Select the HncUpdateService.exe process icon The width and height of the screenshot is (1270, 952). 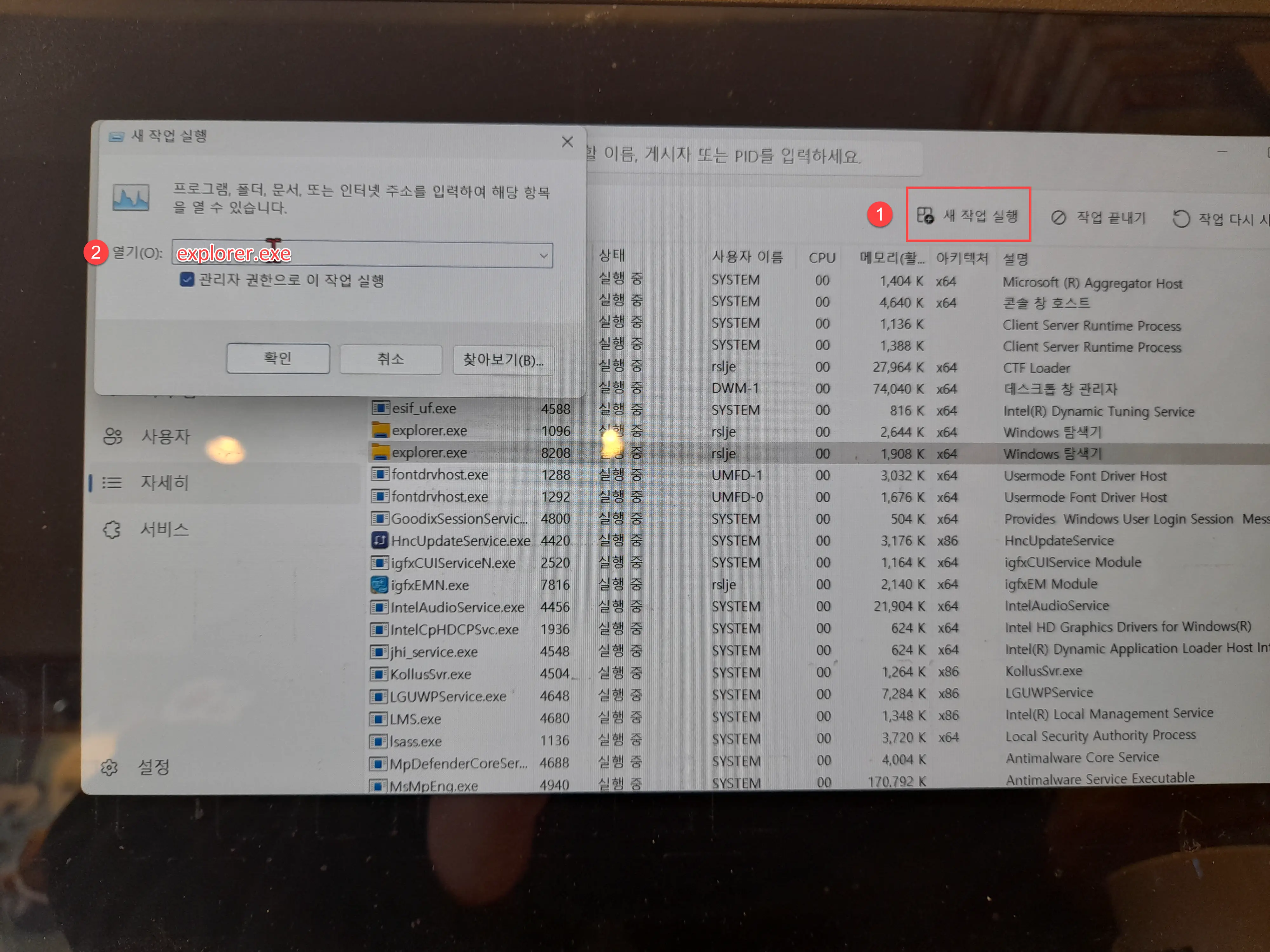coord(379,540)
